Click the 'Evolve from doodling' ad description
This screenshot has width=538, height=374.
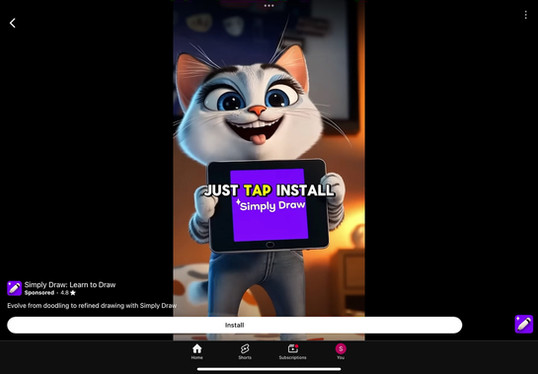pyautogui.click(x=92, y=305)
